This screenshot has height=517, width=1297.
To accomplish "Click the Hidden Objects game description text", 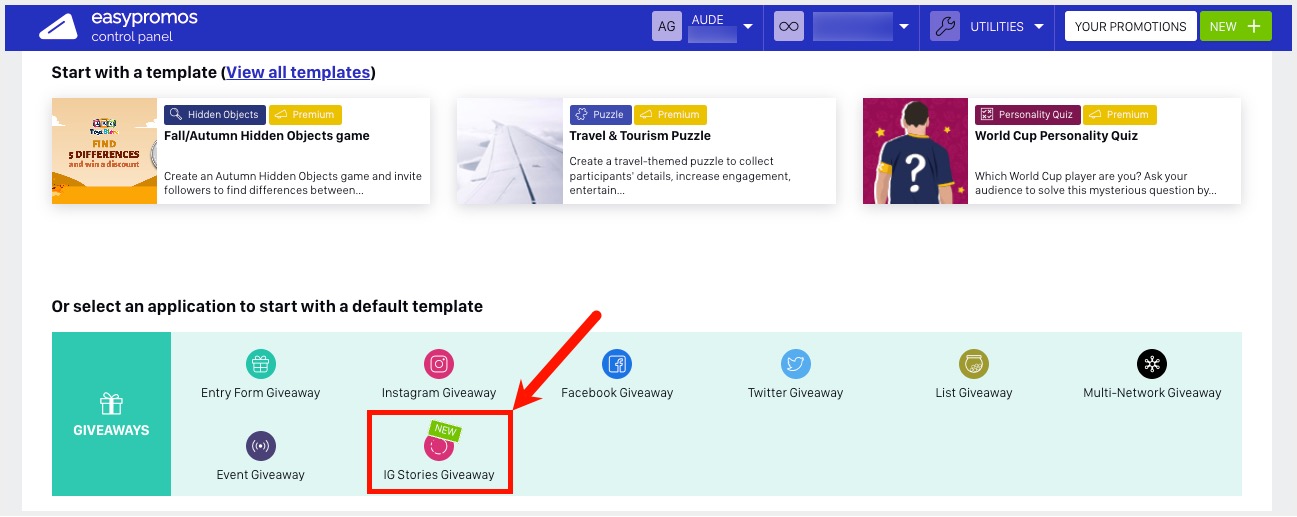I will (293, 183).
